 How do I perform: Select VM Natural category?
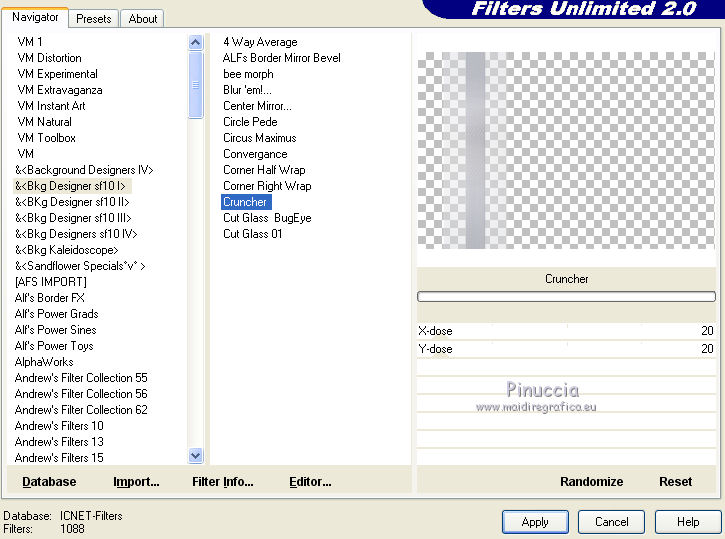click(44, 122)
